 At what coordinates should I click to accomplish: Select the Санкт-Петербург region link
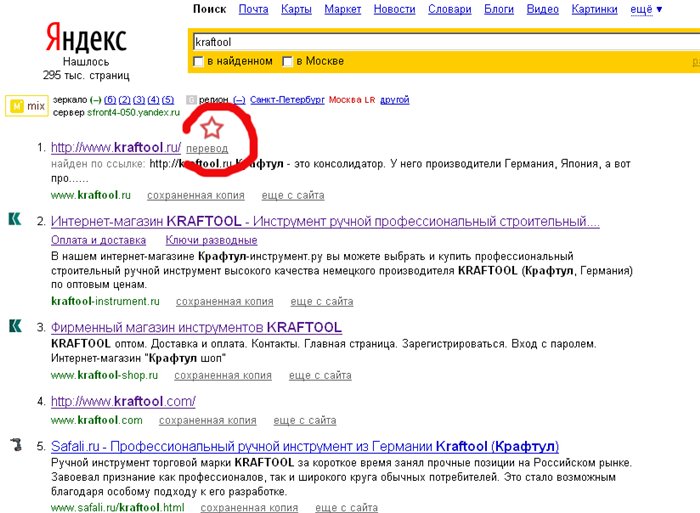[287, 100]
